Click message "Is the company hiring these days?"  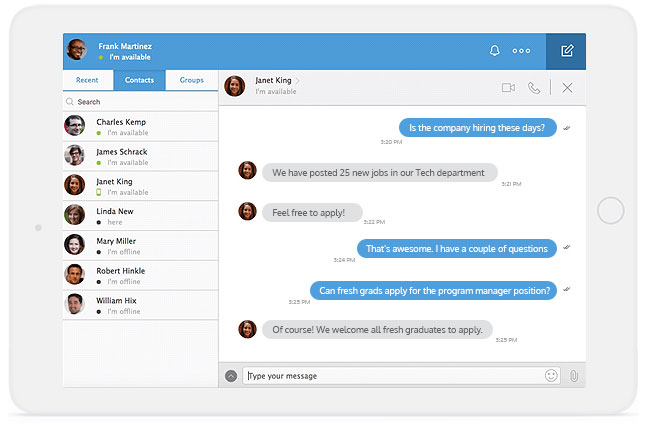pyautogui.click(x=478, y=128)
